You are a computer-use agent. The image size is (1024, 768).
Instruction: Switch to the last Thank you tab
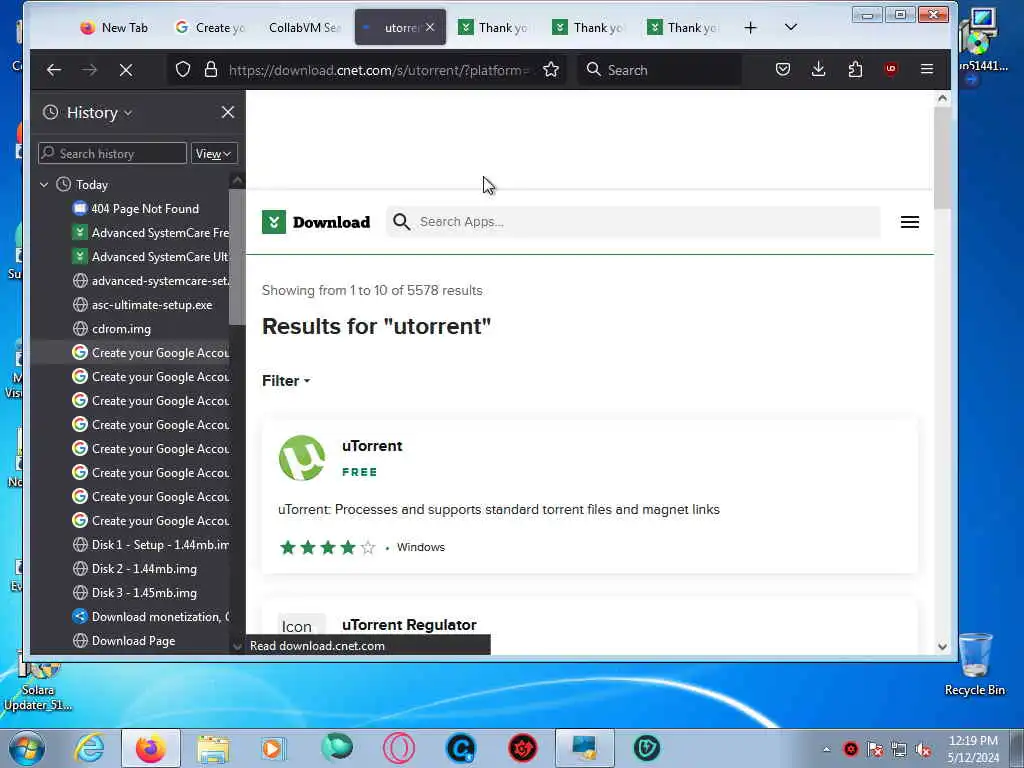coord(683,27)
